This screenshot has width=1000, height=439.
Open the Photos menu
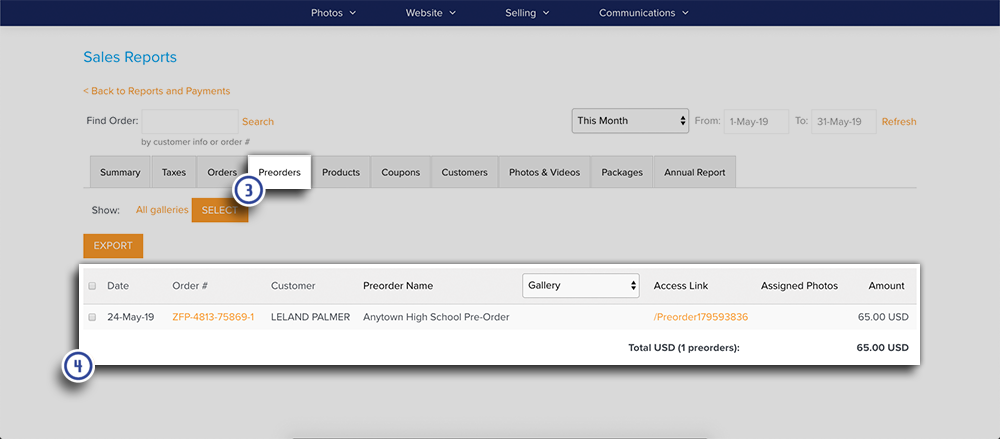tap(333, 13)
